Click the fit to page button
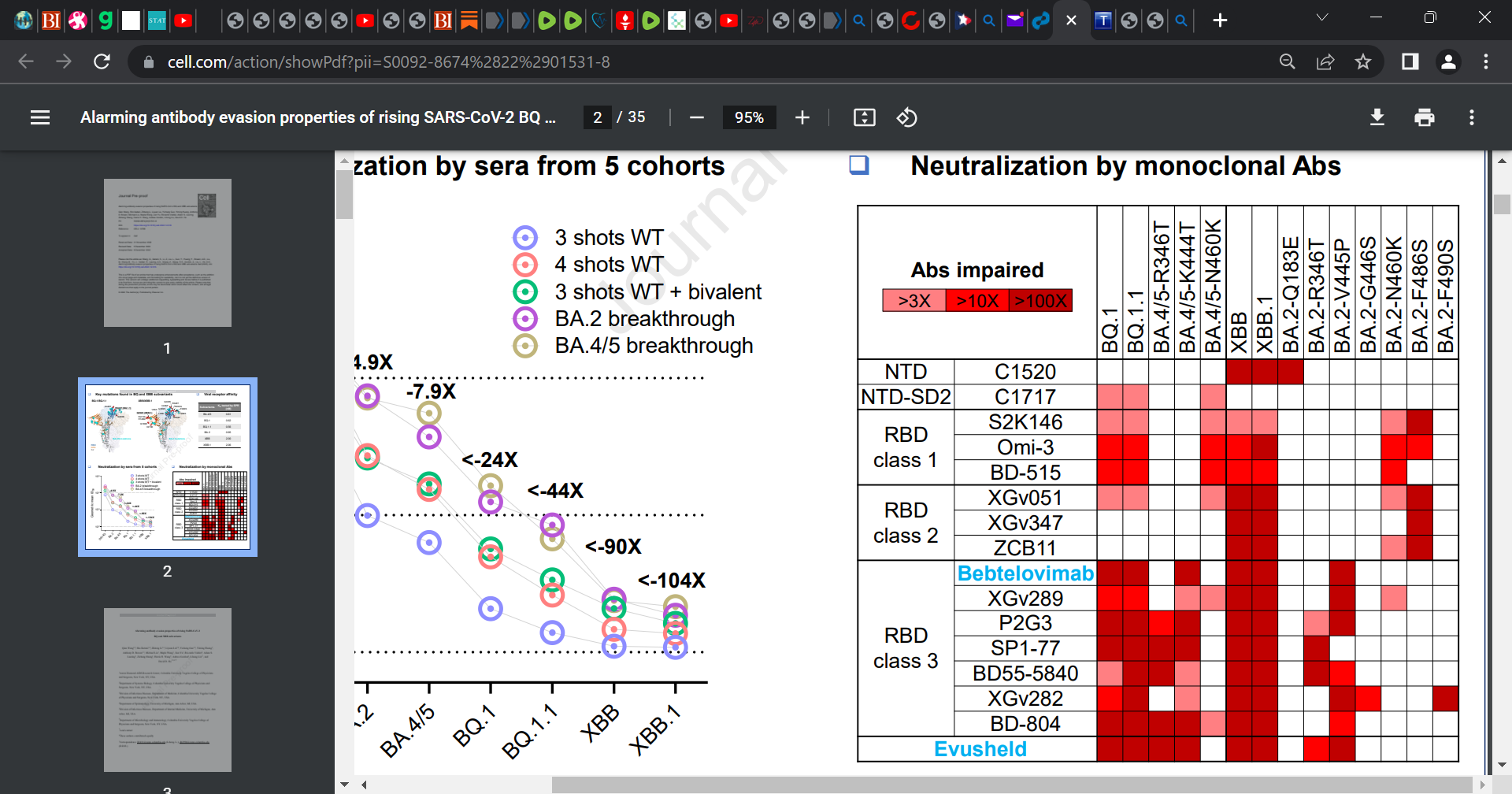The height and width of the screenshot is (794, 1512). [x=864, y=117]
